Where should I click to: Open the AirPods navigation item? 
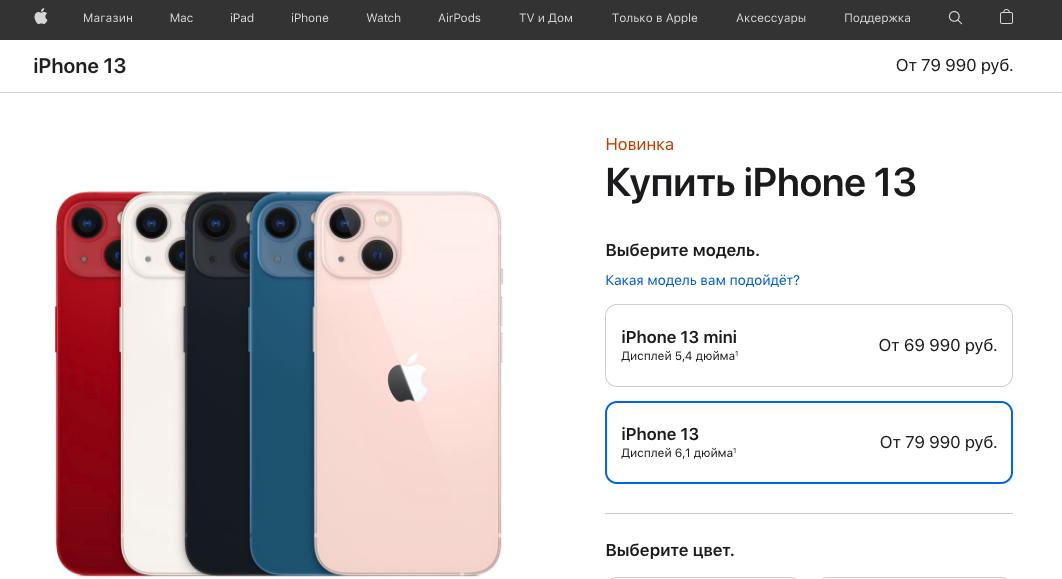459,18
